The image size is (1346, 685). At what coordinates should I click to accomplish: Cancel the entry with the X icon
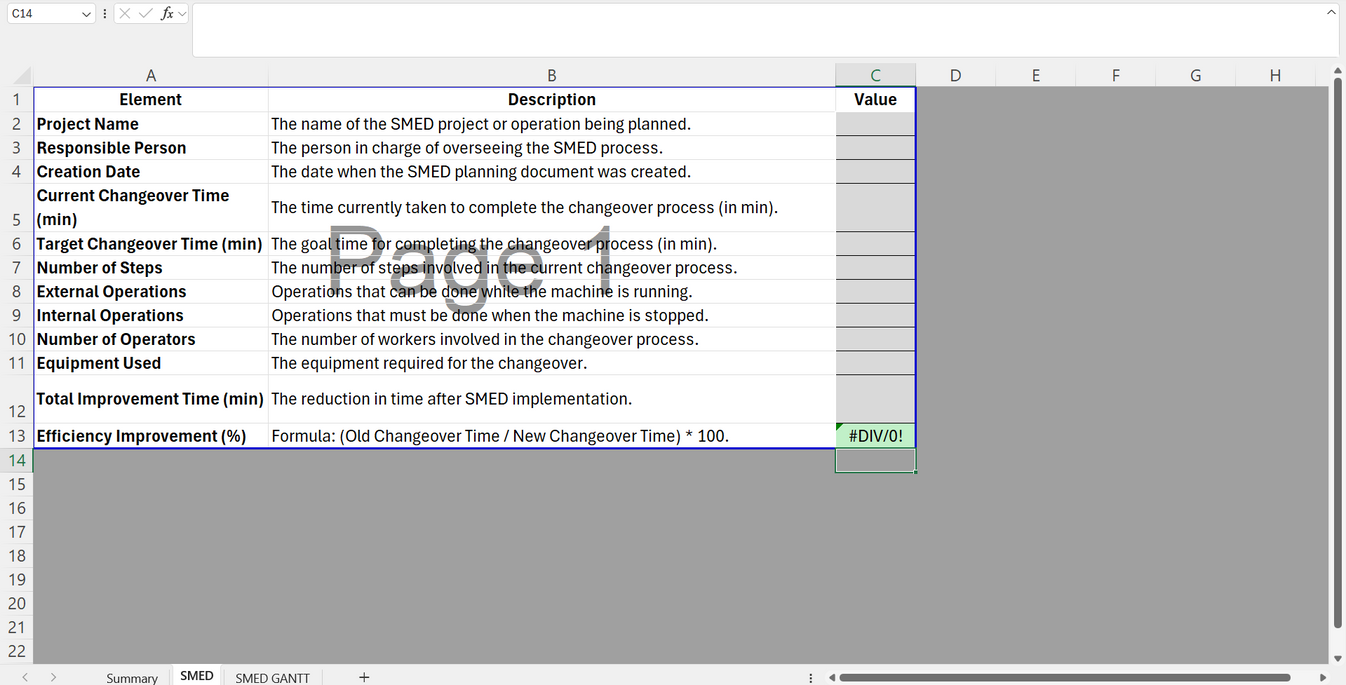point(125,13)
